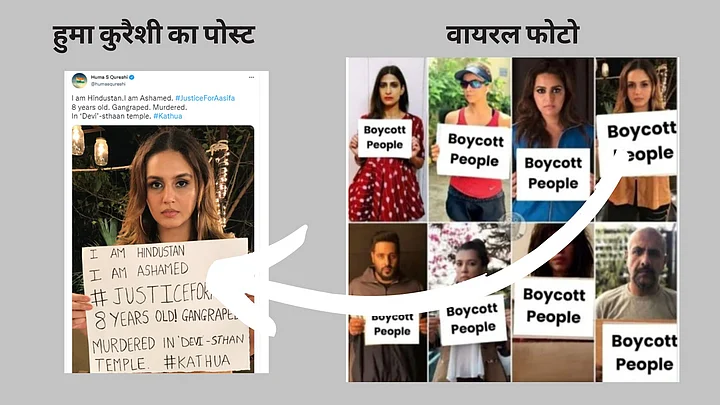The height and width of the screenshot is (405, 720).
Task: Open the #Kathua hashtag in tweet text
Action: pos(168,116)
